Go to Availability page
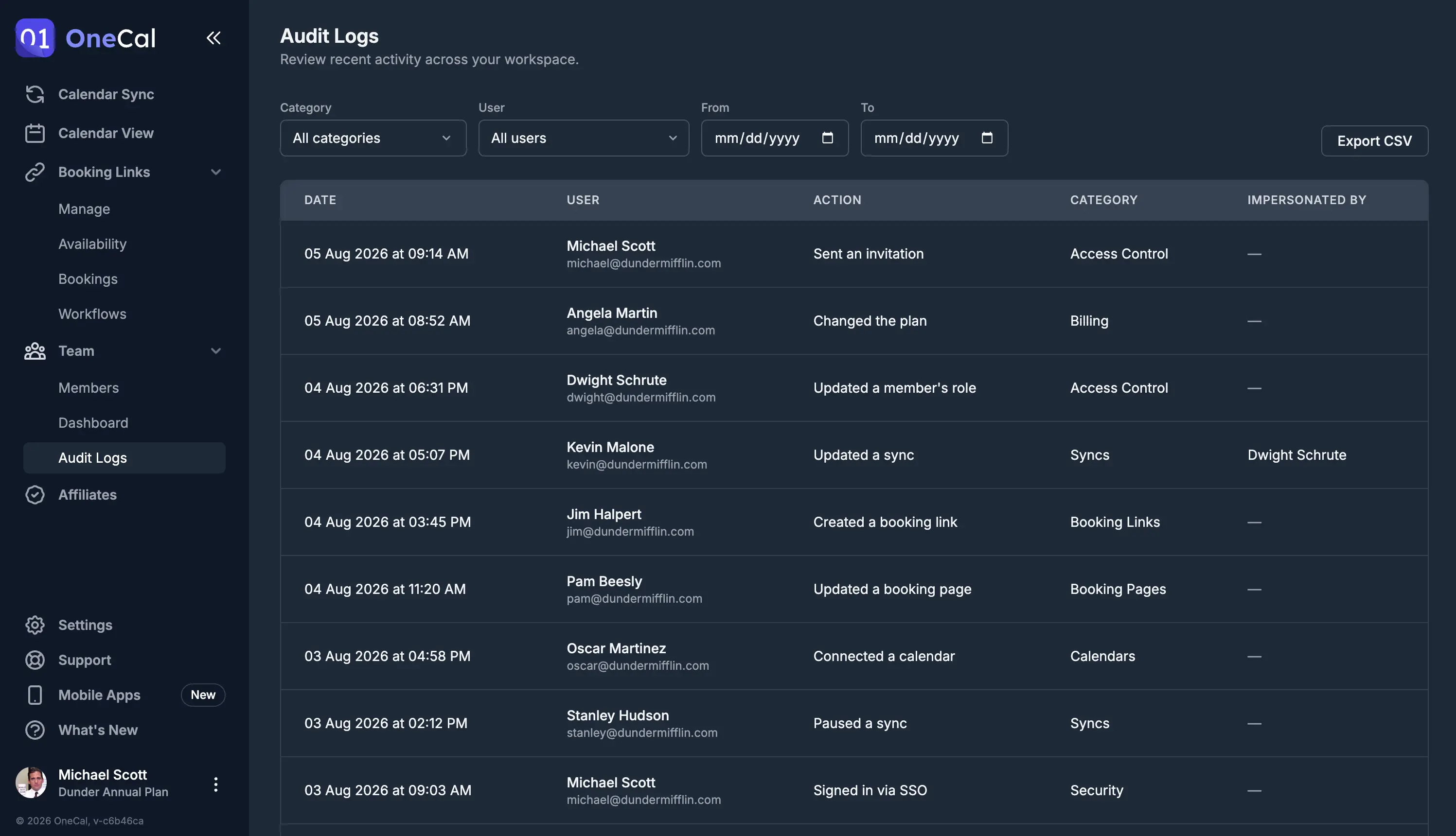The width and height of the screenshot is (1456, 836). click(x=92, y=244)
